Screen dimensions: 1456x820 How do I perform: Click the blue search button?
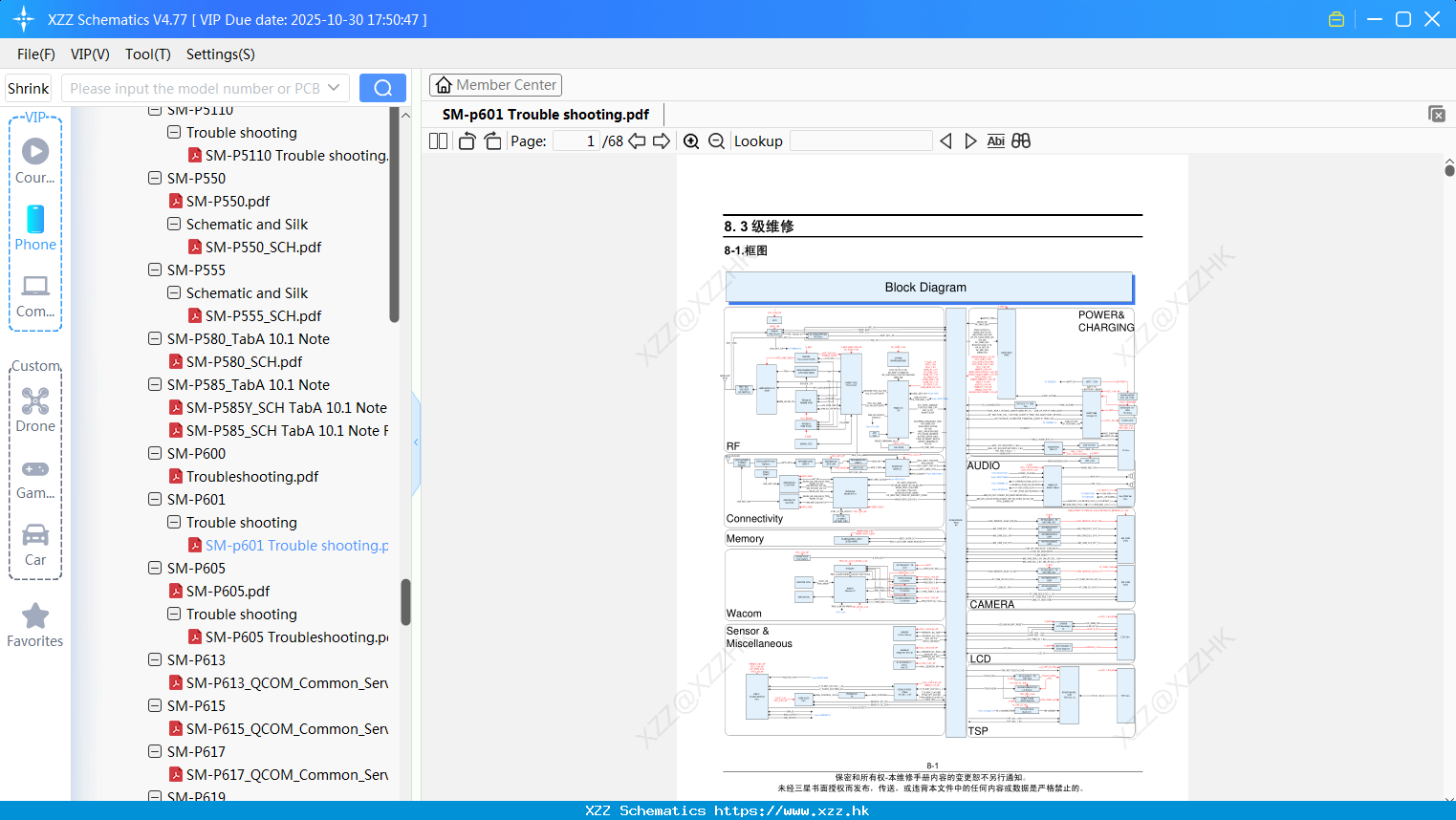click(x=382, y=88)
